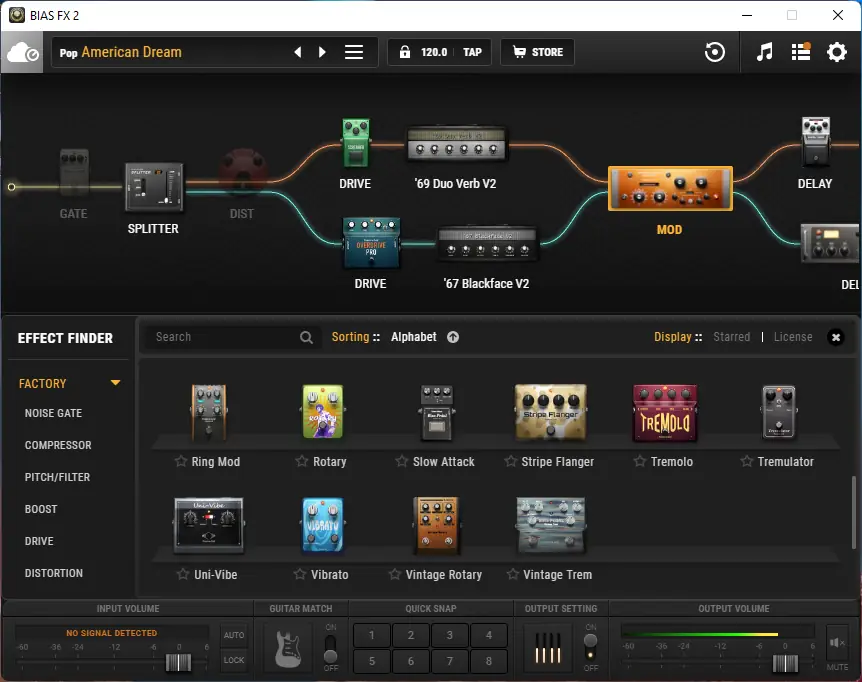Screen dimensions: 862x682
Task: Select PITCH/FILTER category
Action: [x=57, y=477]
